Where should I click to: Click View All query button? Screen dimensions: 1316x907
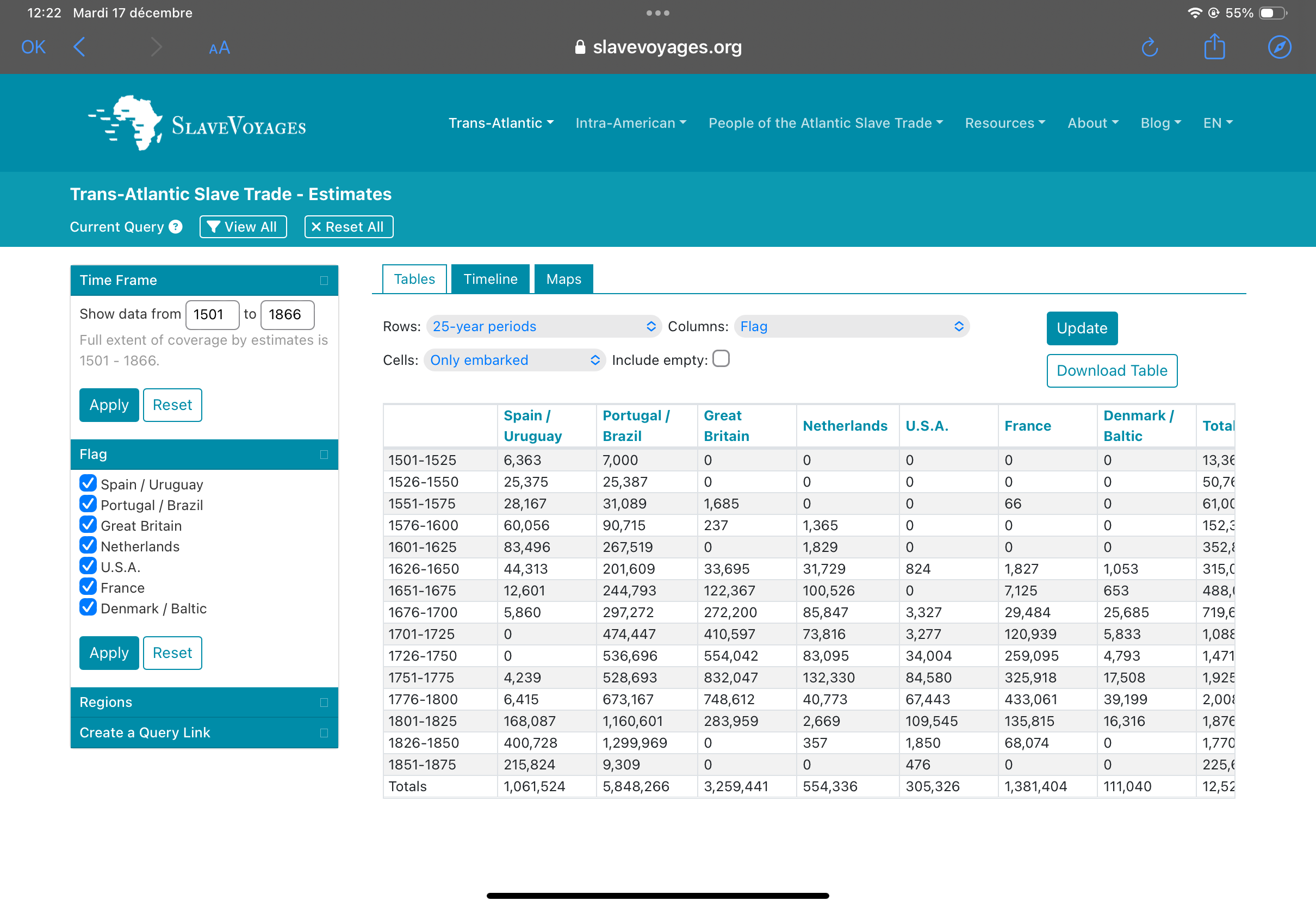pyautogui.click(x=243, y=227)
